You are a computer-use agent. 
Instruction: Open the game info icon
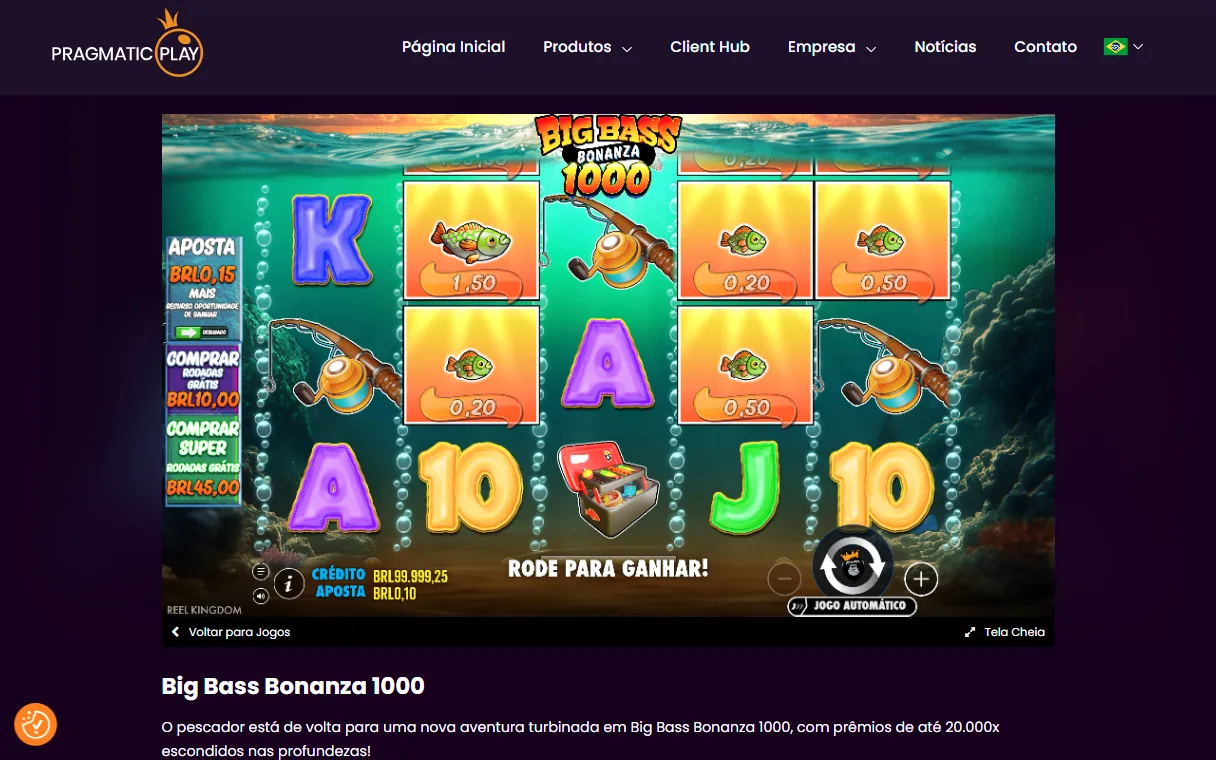(289, 583)
